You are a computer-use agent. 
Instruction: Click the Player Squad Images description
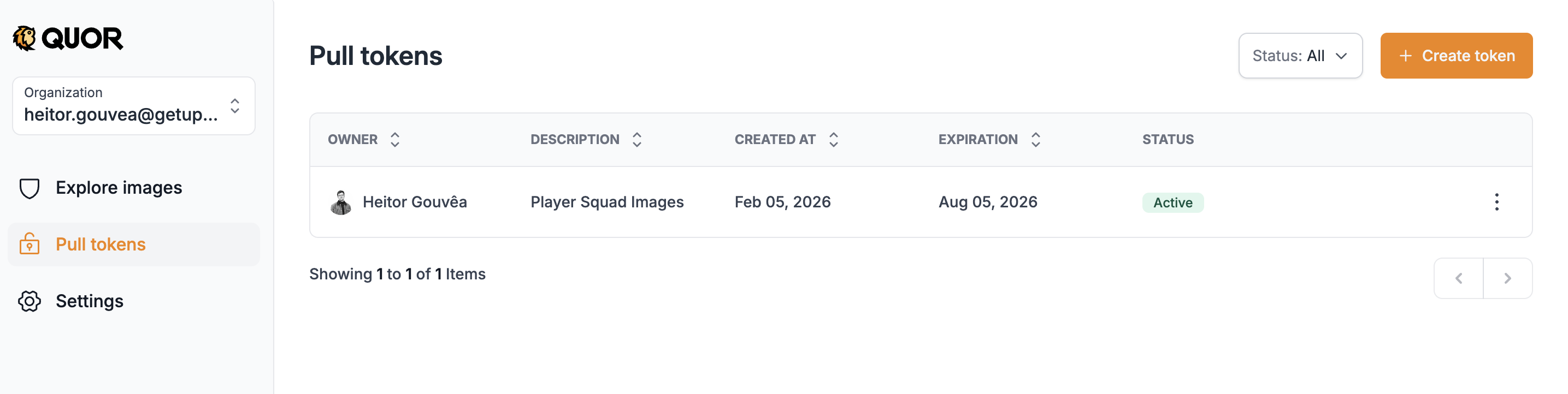pos(607,201)
